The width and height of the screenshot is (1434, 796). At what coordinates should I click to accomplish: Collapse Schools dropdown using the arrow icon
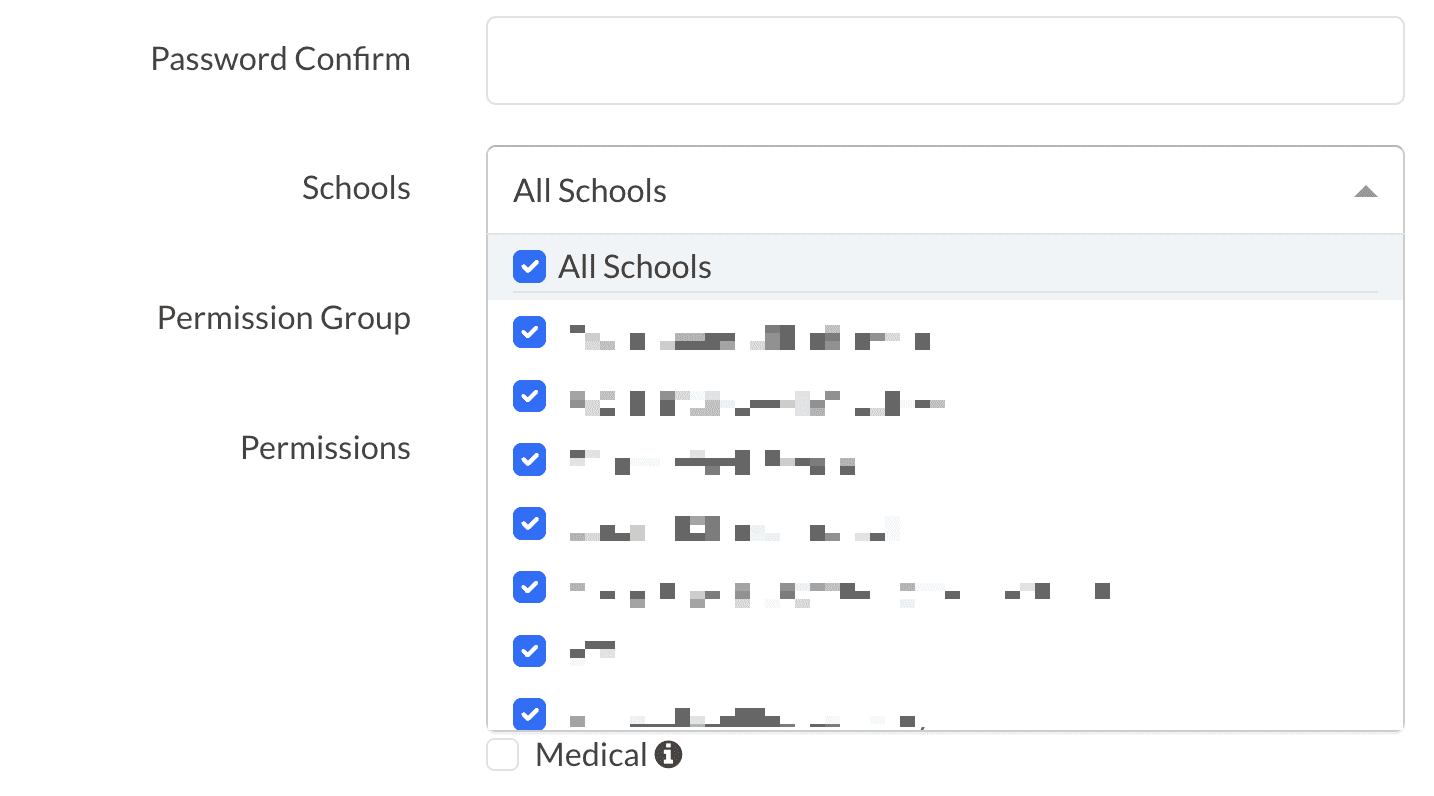click(x=1365, y=191)
